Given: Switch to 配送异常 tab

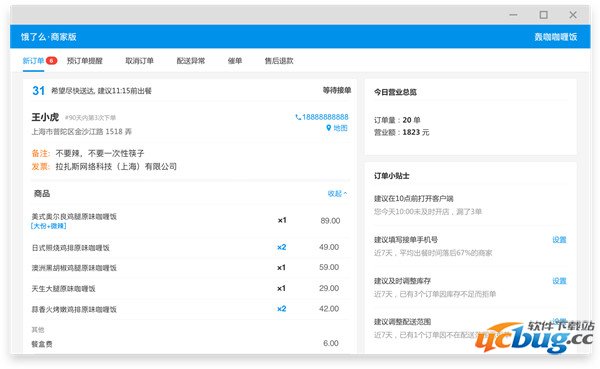Looking at the screenshot, I should point(191,61).
